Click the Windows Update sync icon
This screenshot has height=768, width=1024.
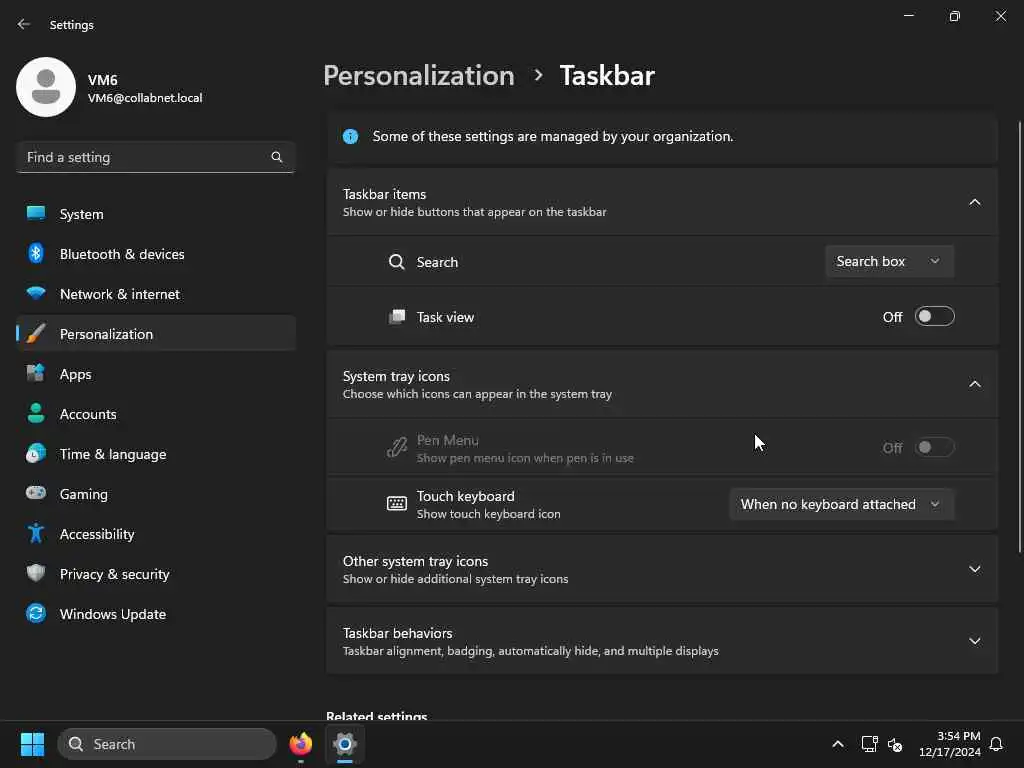pyautogui.click(x=36, y=614)
